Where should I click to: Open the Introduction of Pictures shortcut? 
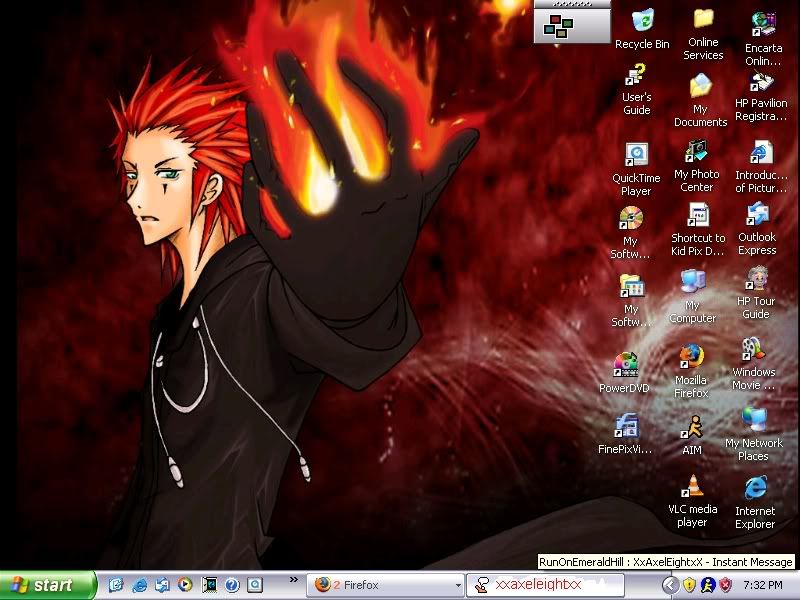pyautogui.click(x=761, y=167)
